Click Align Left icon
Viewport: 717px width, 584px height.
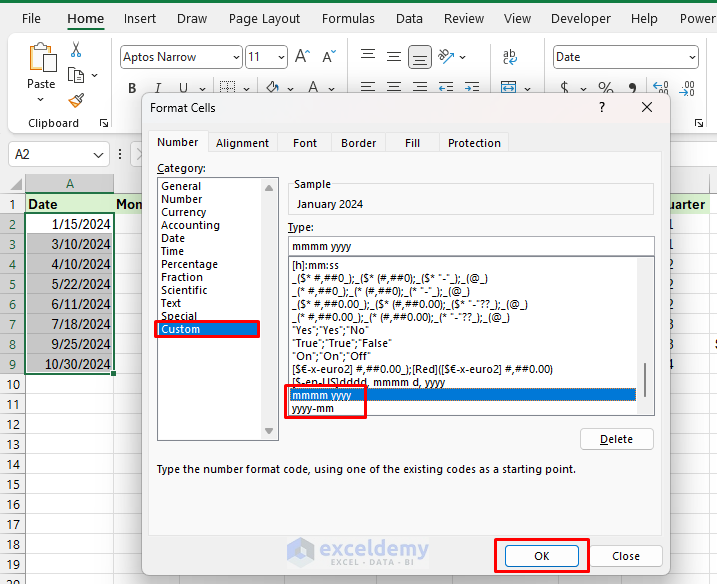(368, 87)
